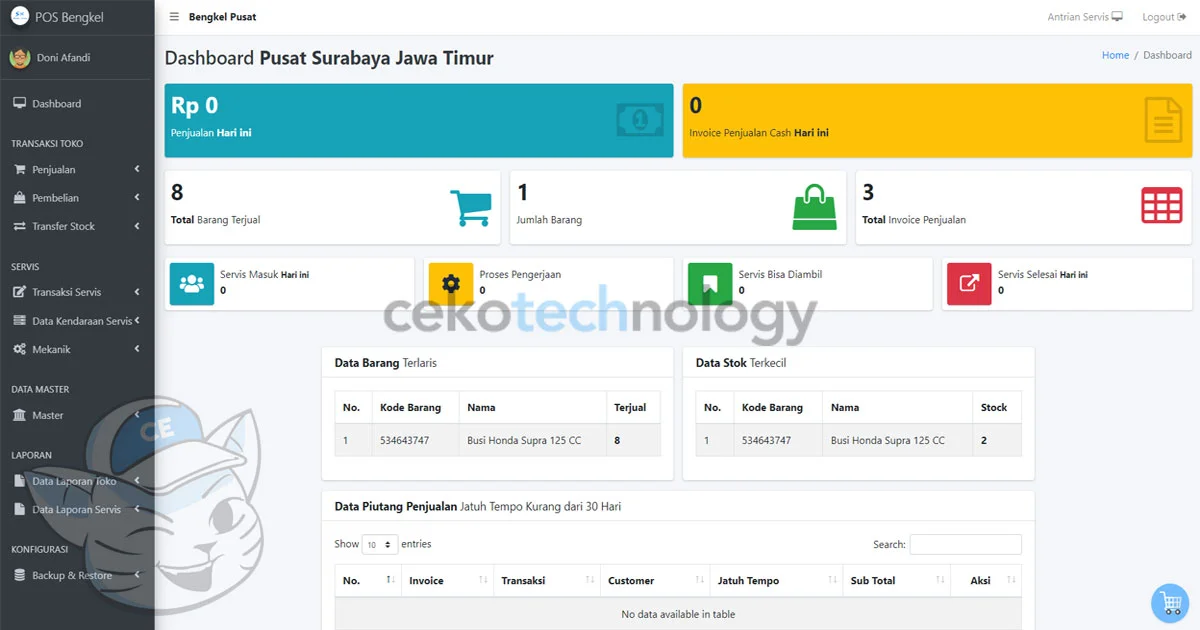Open Backup & Restore in sidebar
The height and width of the screenshot is (630, 1200).
[x=72, y=576]
